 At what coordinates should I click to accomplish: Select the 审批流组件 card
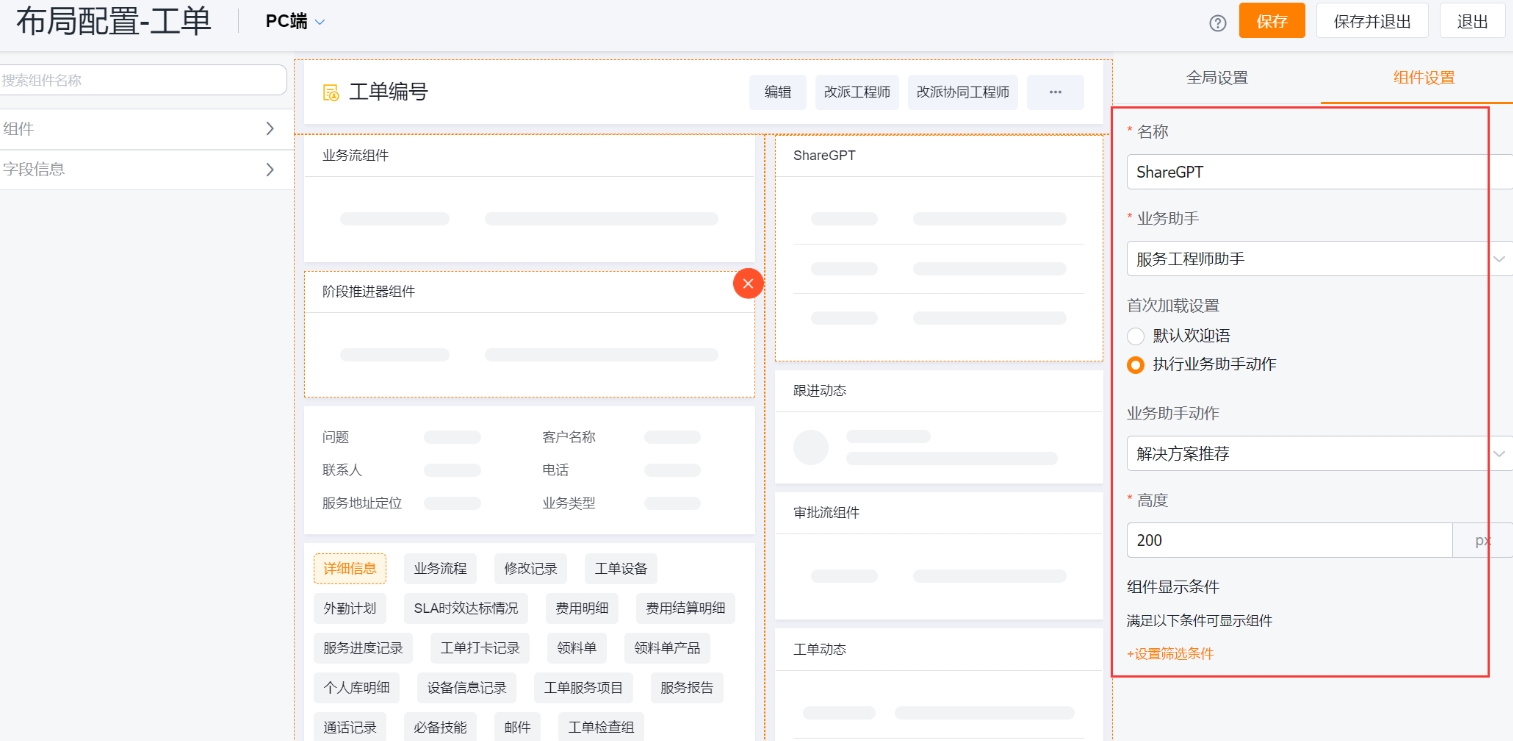pos(939,556)
